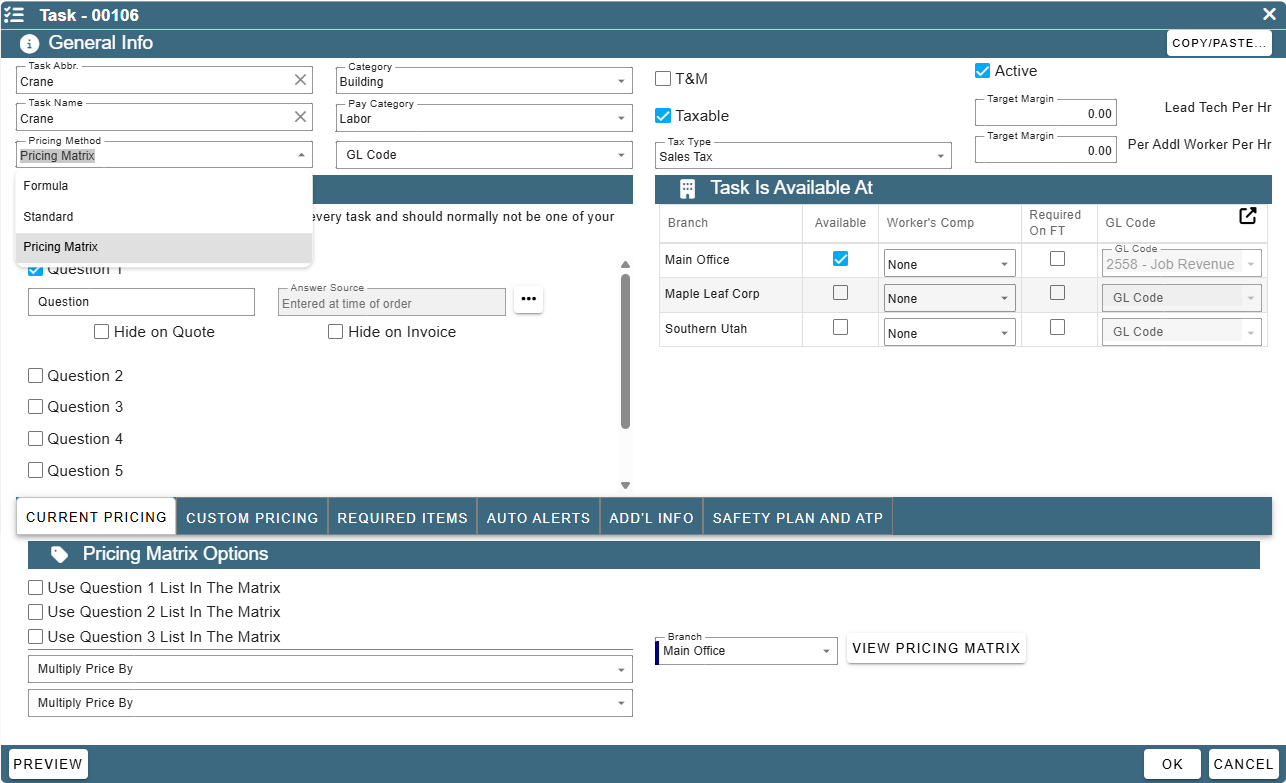Screen dimensions: 1286x783
Task: Click the questions list vertical scrollbar
Action: 626,350
